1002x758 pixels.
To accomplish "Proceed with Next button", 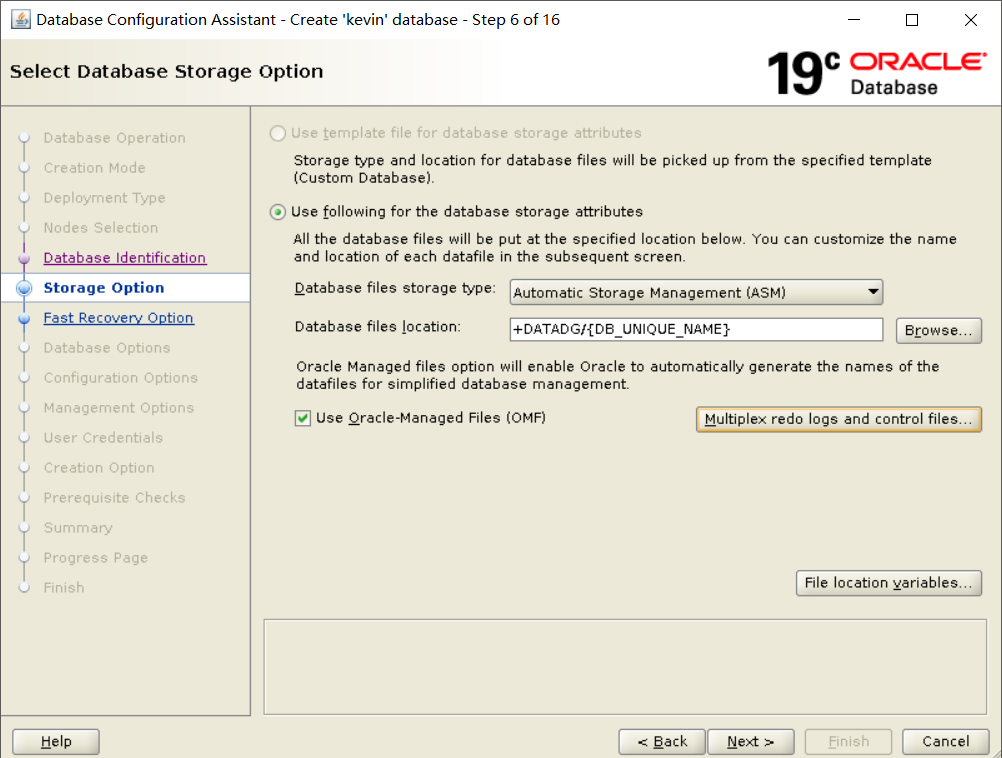I will point(751,741).
